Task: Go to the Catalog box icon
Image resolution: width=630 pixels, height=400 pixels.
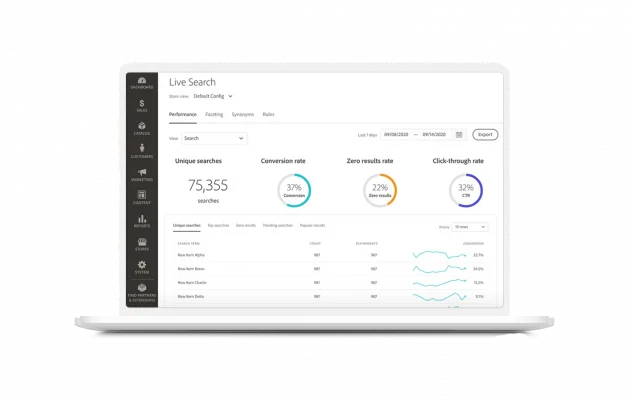Action: 142,127
